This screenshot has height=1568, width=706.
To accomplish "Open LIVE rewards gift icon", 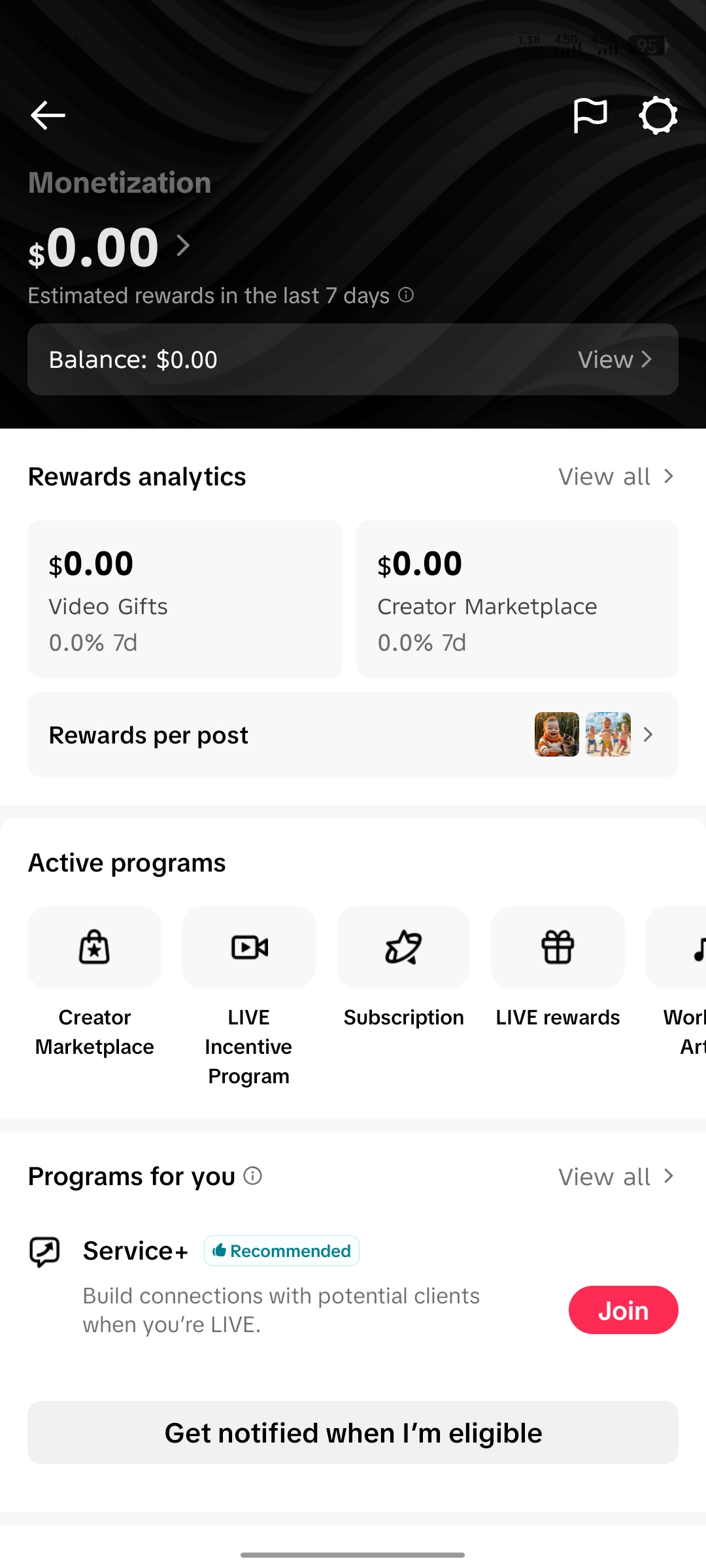I will click(x=558, y=947).
